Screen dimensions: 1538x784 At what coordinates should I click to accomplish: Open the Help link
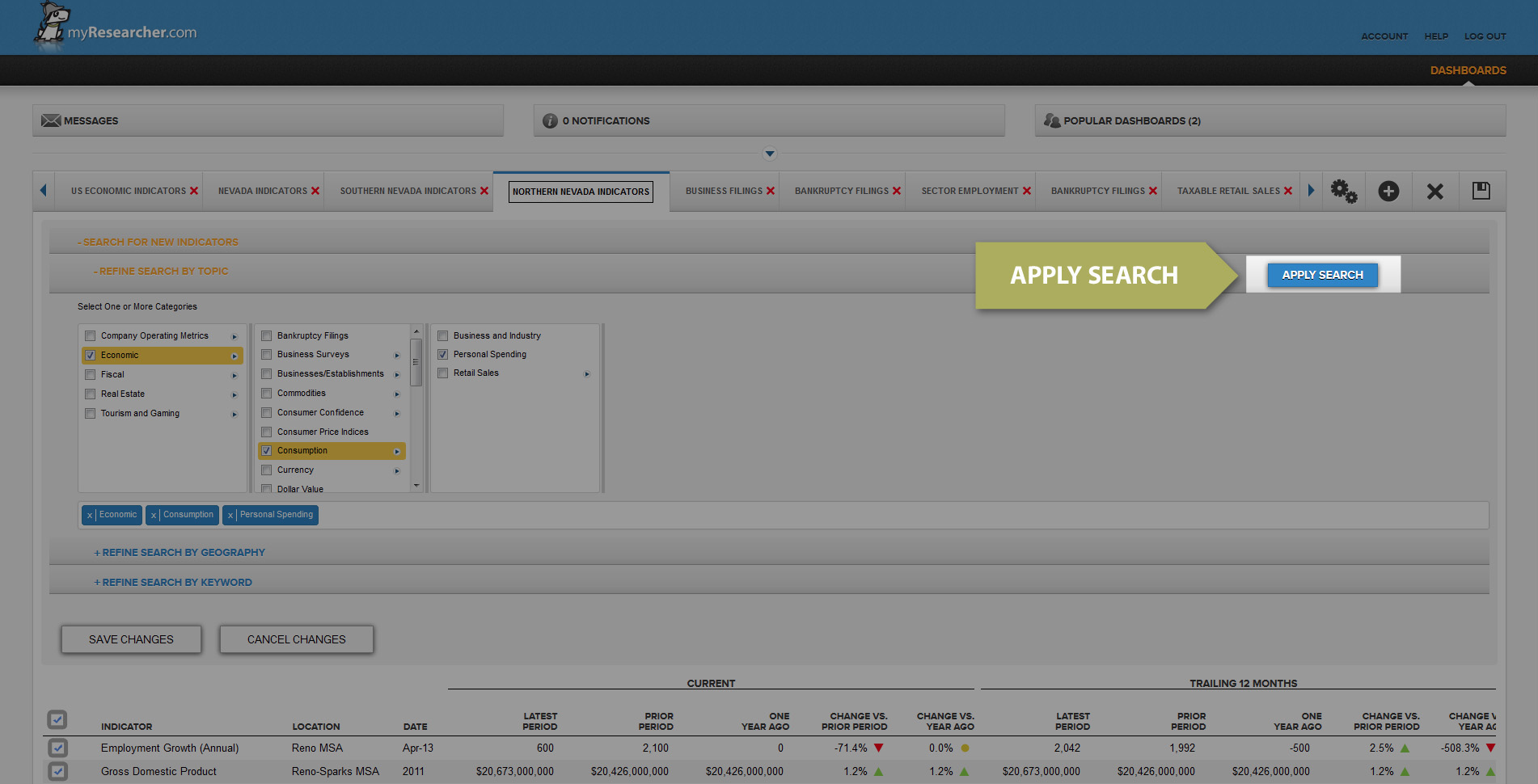[1436, 36]
